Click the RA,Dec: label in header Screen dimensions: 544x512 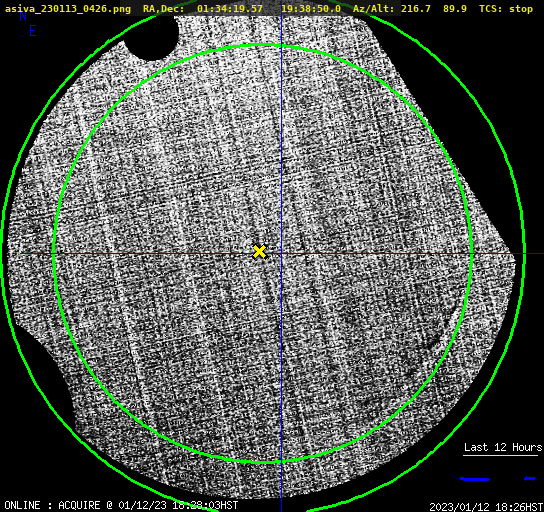(x=164, y=9)
